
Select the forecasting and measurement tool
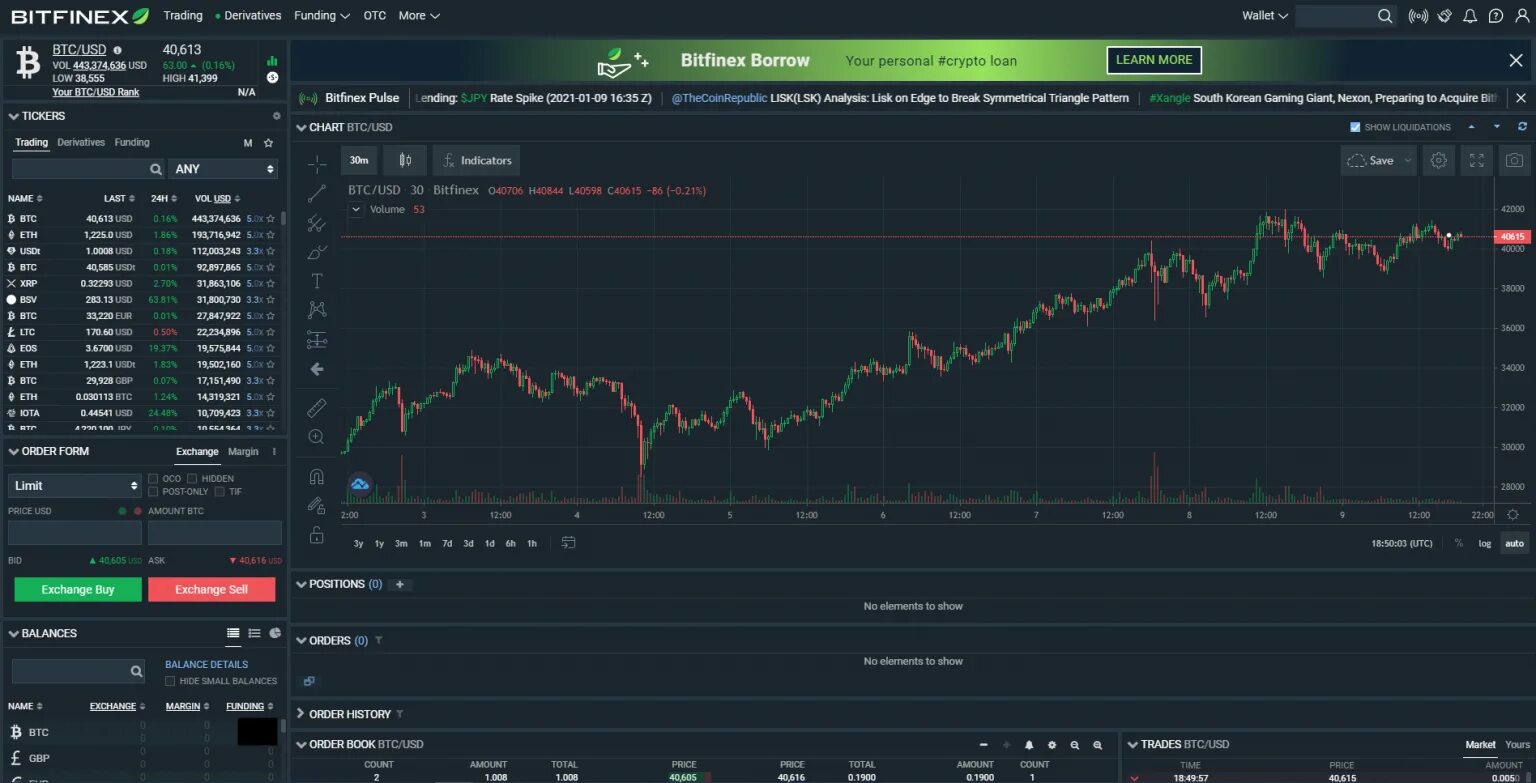click(317, 340)
